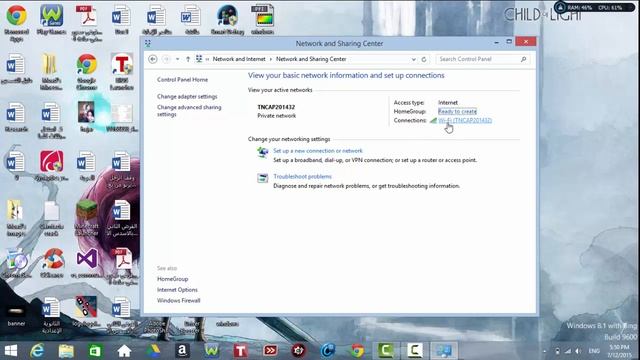640x360 pixels.
Task: Click the green Camtasia taskbar icon
Action: [x=386, y=351]
